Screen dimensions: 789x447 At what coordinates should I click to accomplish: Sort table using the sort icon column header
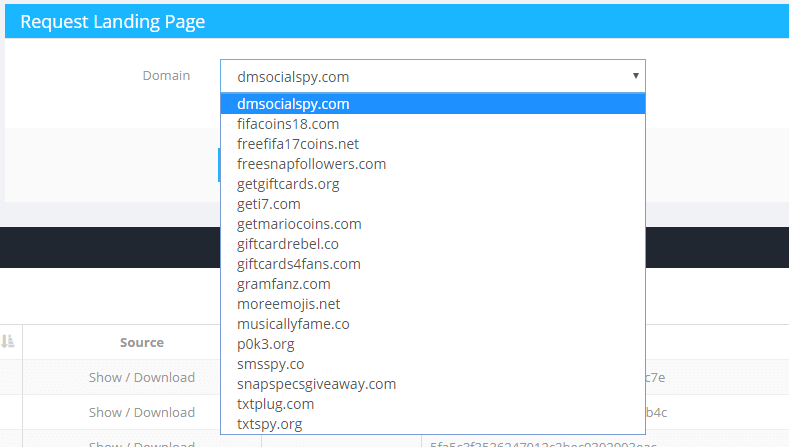pos(8,342)
